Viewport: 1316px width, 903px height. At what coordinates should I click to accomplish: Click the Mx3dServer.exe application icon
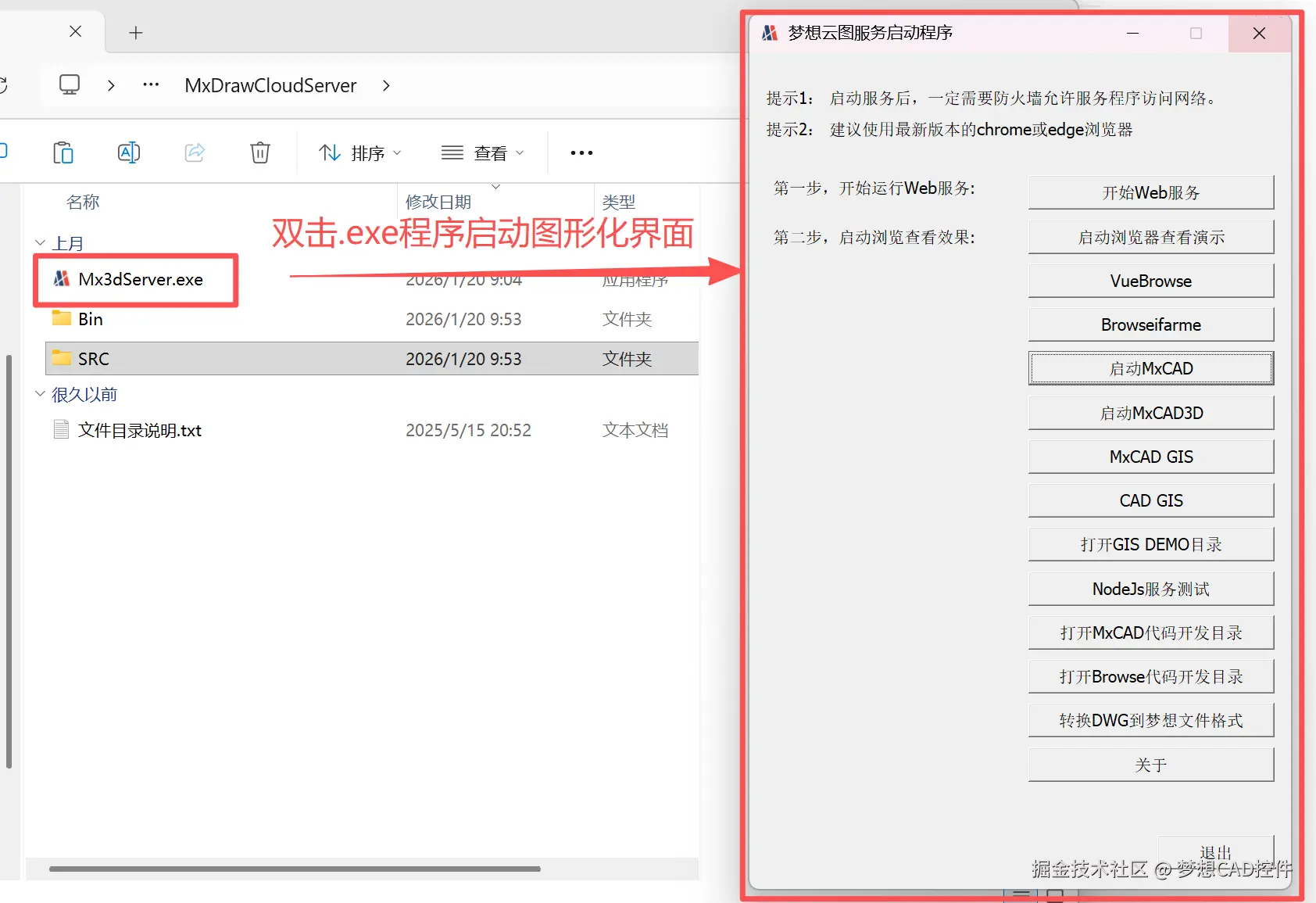(x=62, y=279)
